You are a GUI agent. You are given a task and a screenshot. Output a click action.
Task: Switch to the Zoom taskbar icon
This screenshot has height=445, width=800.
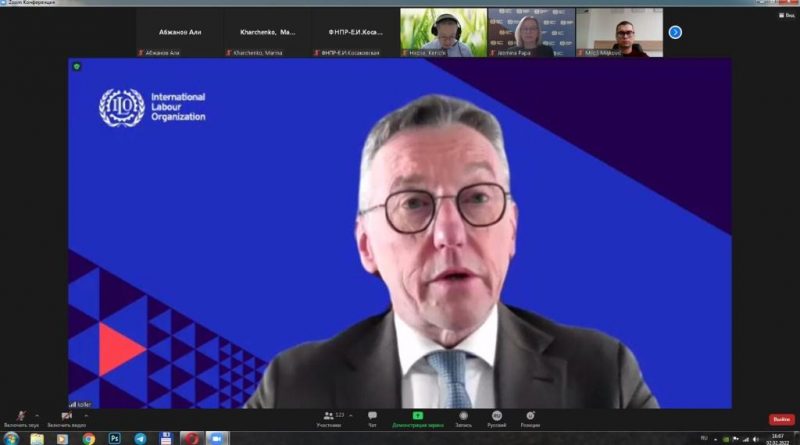pyautogui.click(x=217, y=438)
